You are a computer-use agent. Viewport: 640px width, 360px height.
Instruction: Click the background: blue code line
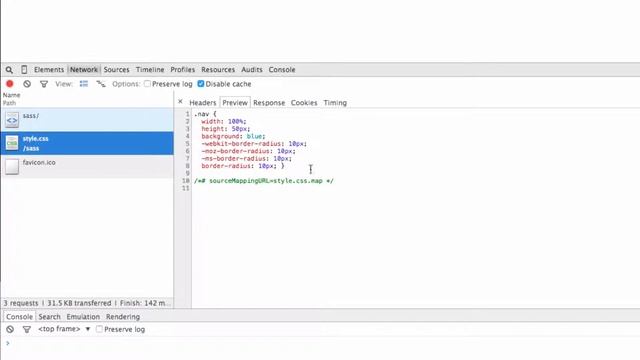(x=233, y=136)
